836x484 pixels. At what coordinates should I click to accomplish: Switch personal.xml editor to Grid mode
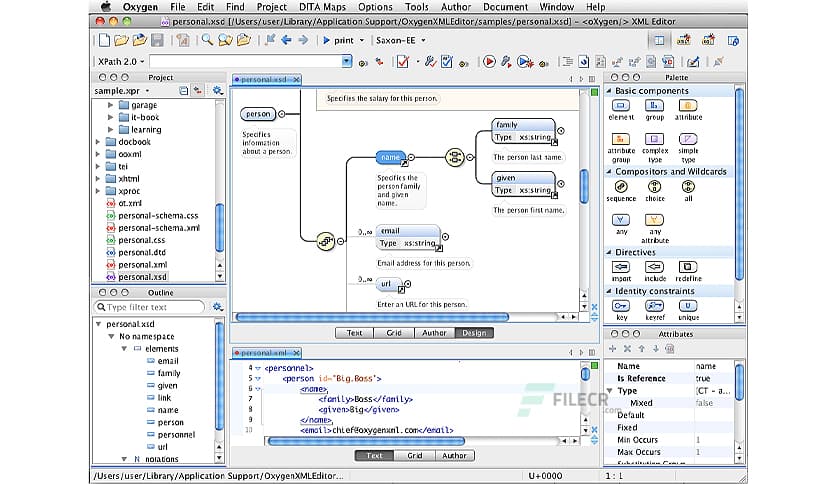click(414, 456)
